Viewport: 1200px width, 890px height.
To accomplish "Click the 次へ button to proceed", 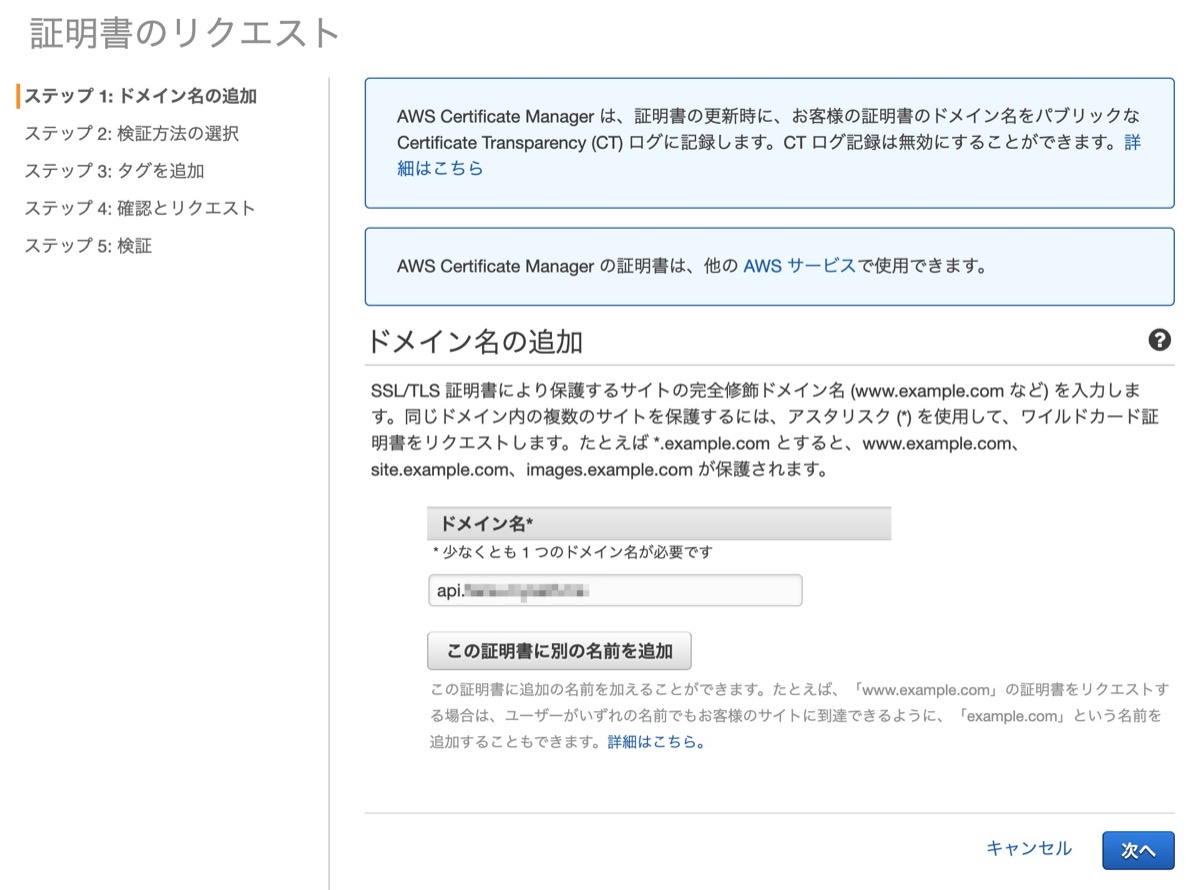I will click(1138, 848).
